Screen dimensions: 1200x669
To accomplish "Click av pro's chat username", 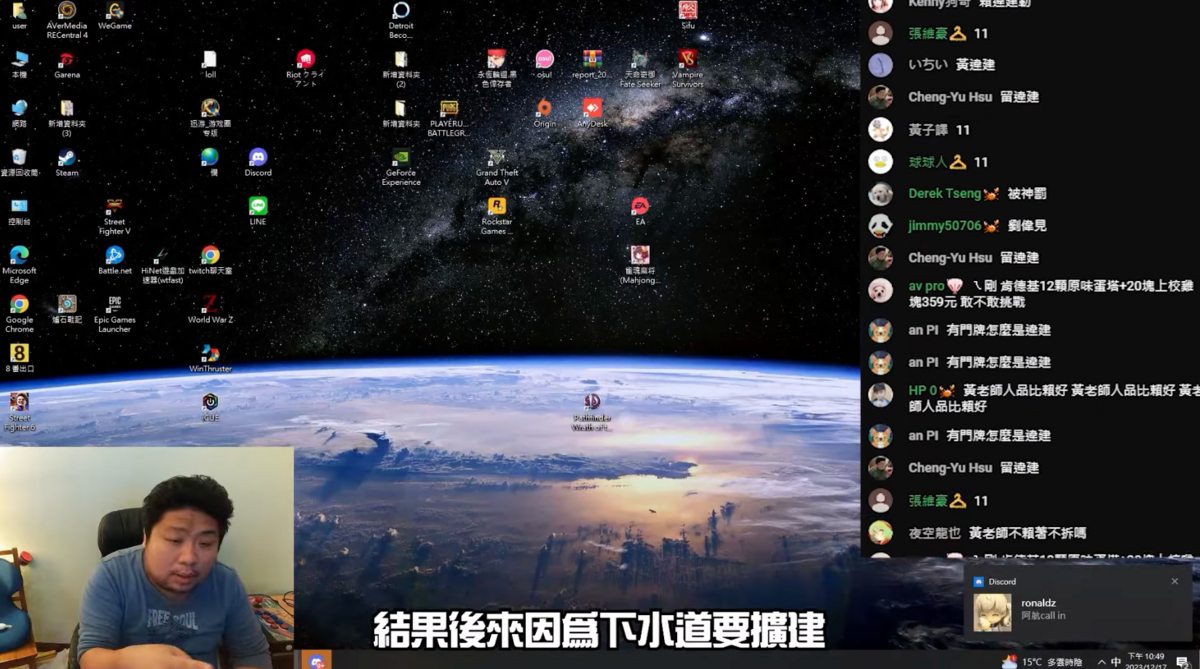I will pos(926,286).
